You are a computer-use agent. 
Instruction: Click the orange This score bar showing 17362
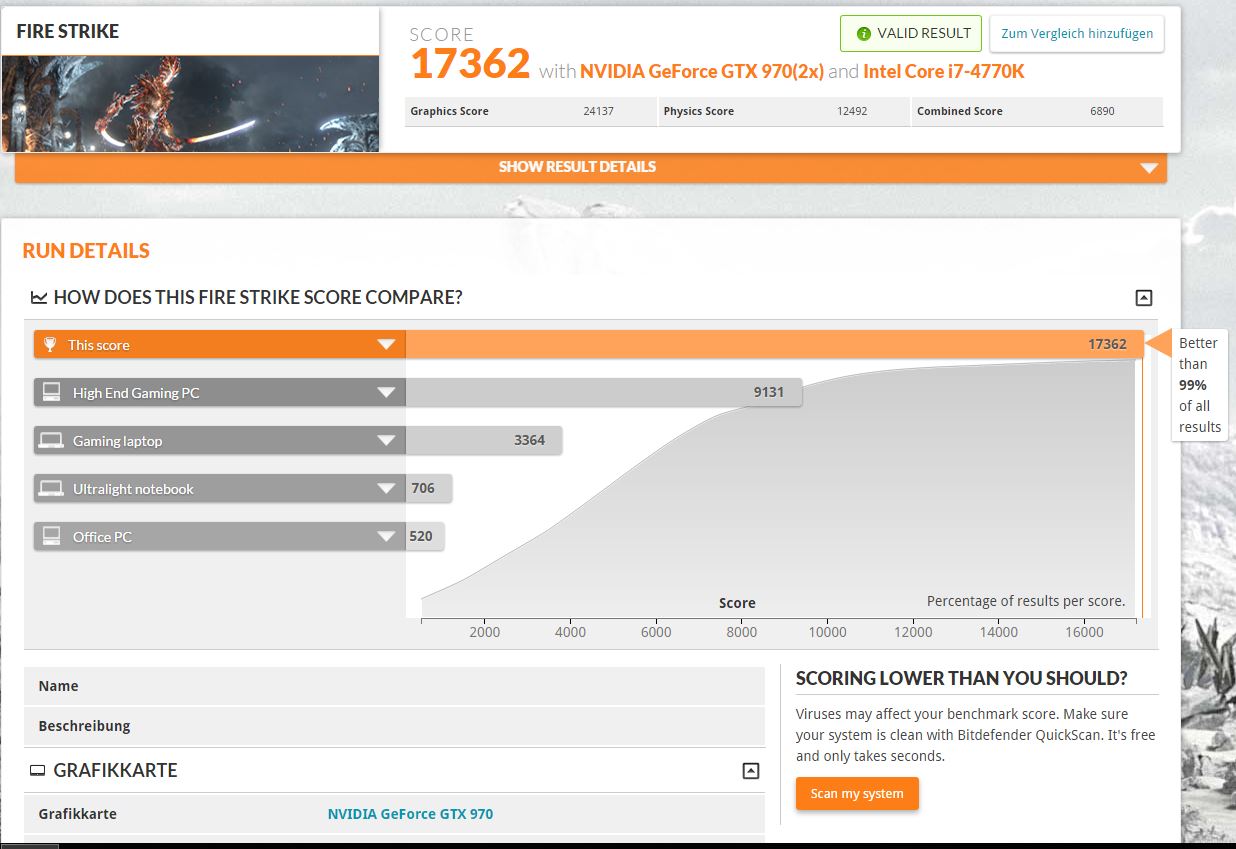point(774,345)
